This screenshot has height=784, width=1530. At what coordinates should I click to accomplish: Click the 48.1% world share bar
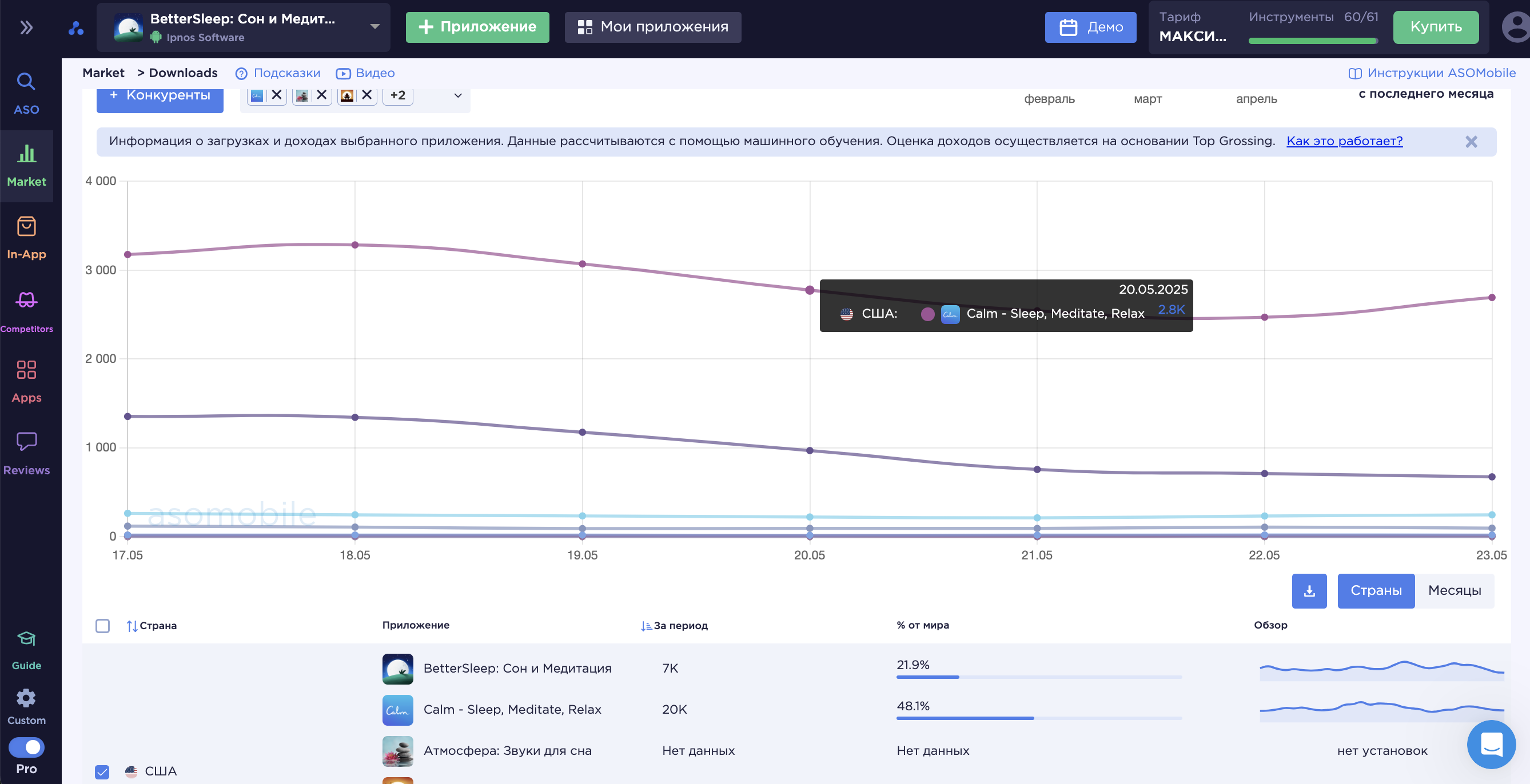click(1039, 719)
